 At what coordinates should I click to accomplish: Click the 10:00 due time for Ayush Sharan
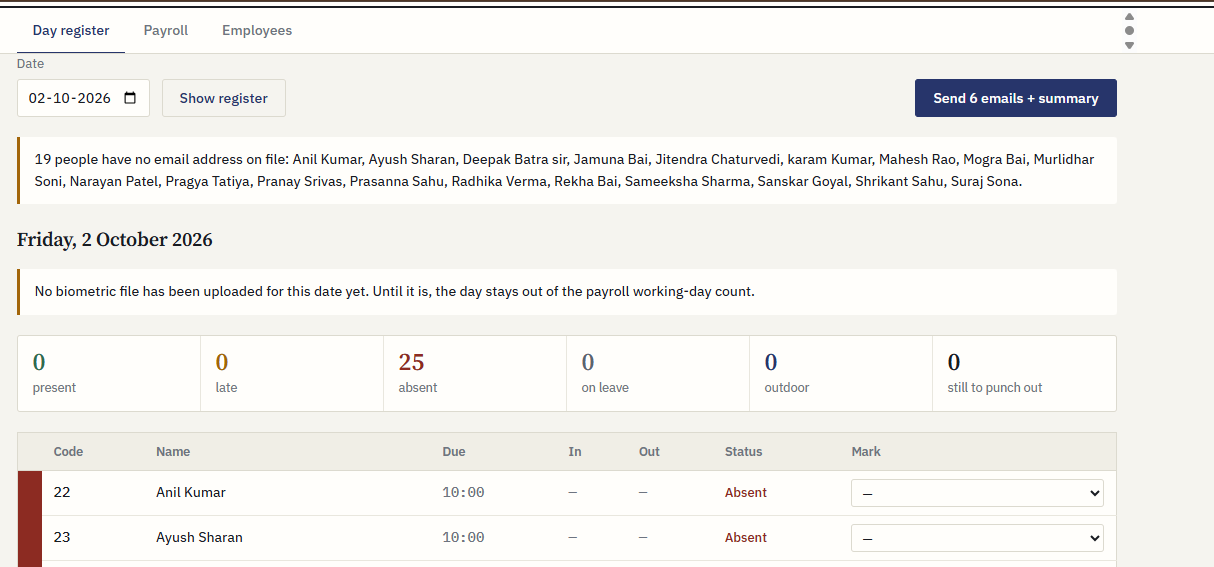pos(463,538)
